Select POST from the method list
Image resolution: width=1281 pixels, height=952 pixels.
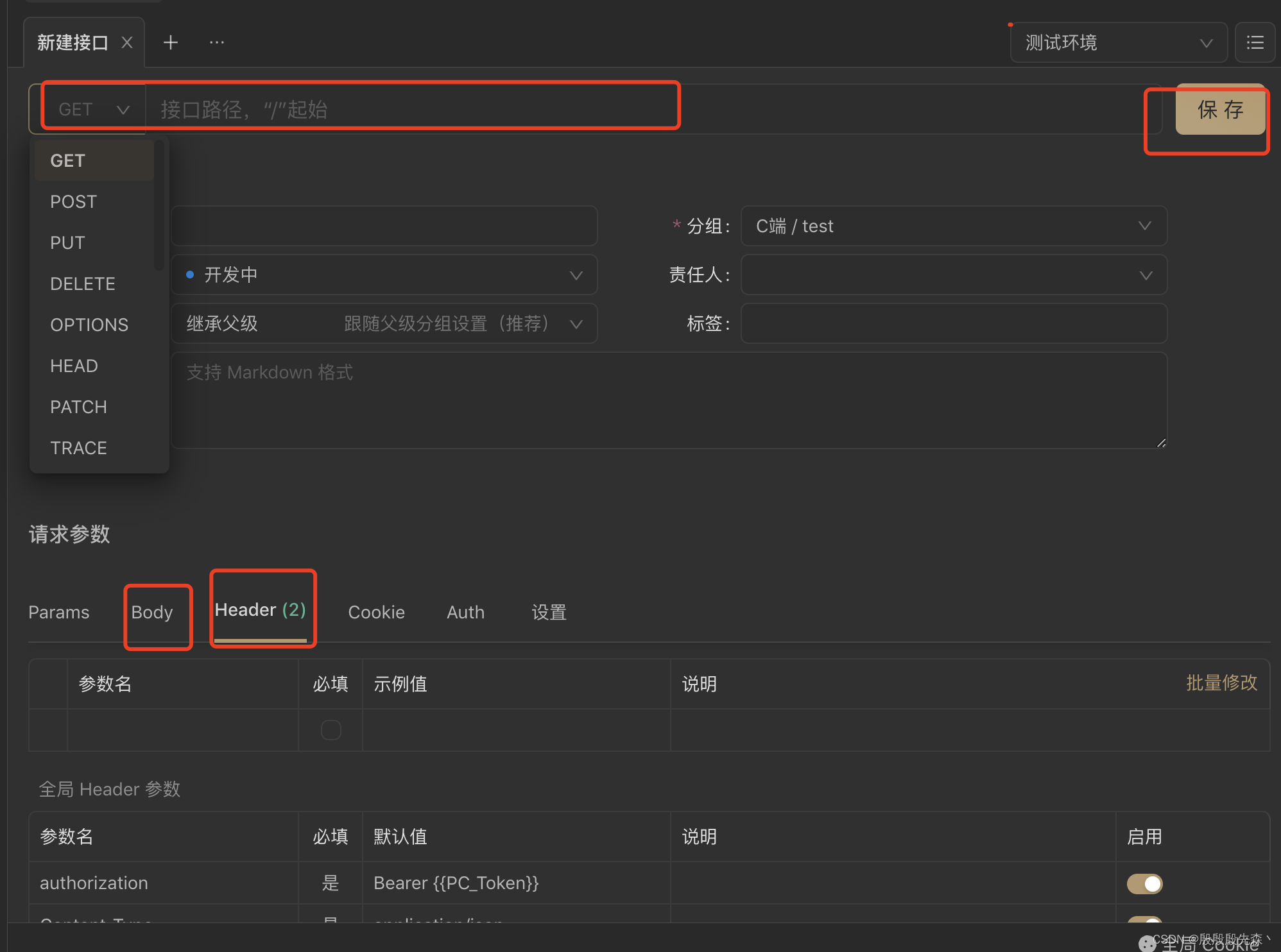coord(74,201)
